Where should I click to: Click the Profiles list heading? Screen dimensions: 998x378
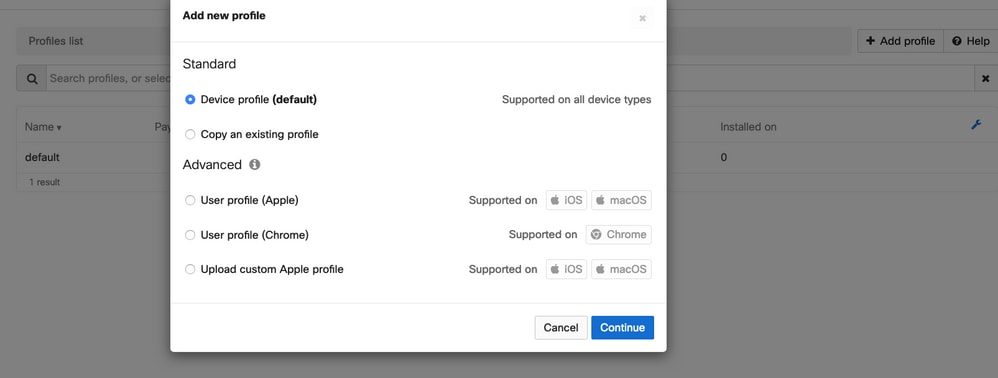(x=56, y=41)
